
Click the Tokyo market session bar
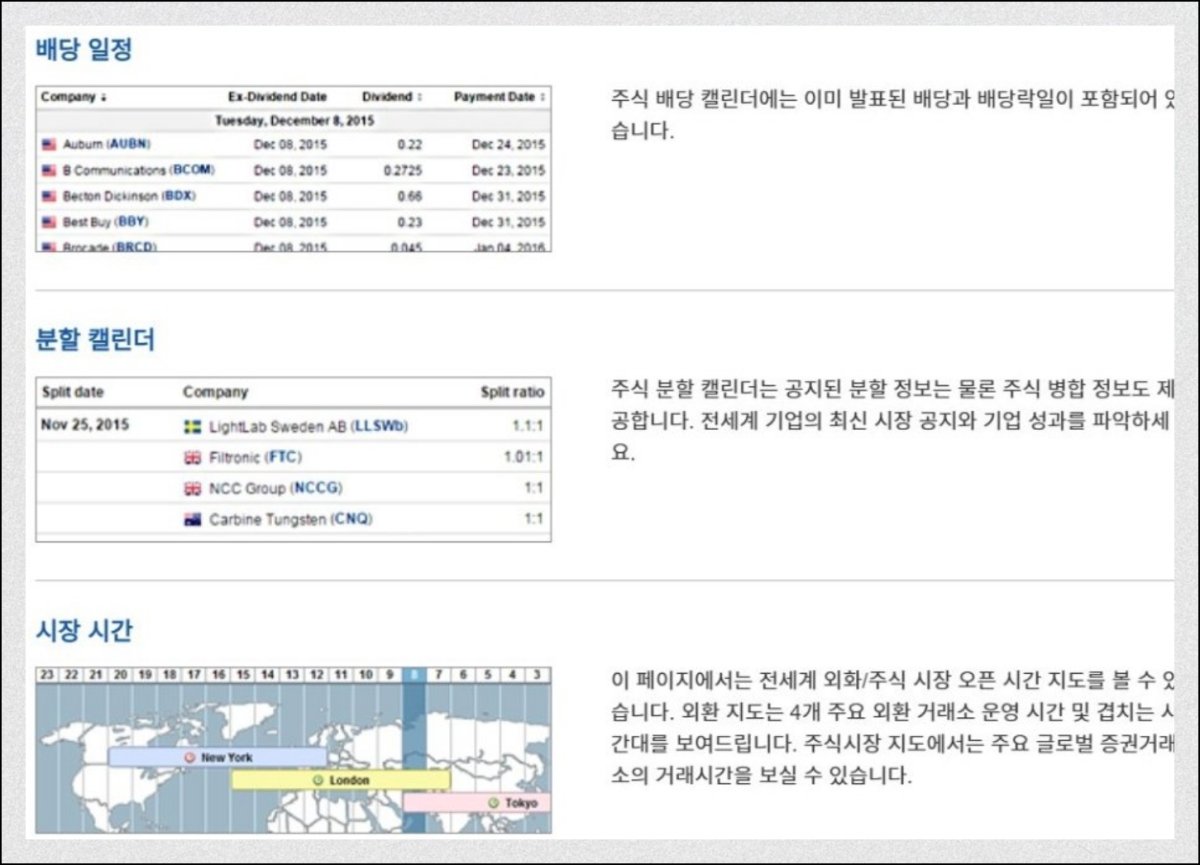pos(477,803)
